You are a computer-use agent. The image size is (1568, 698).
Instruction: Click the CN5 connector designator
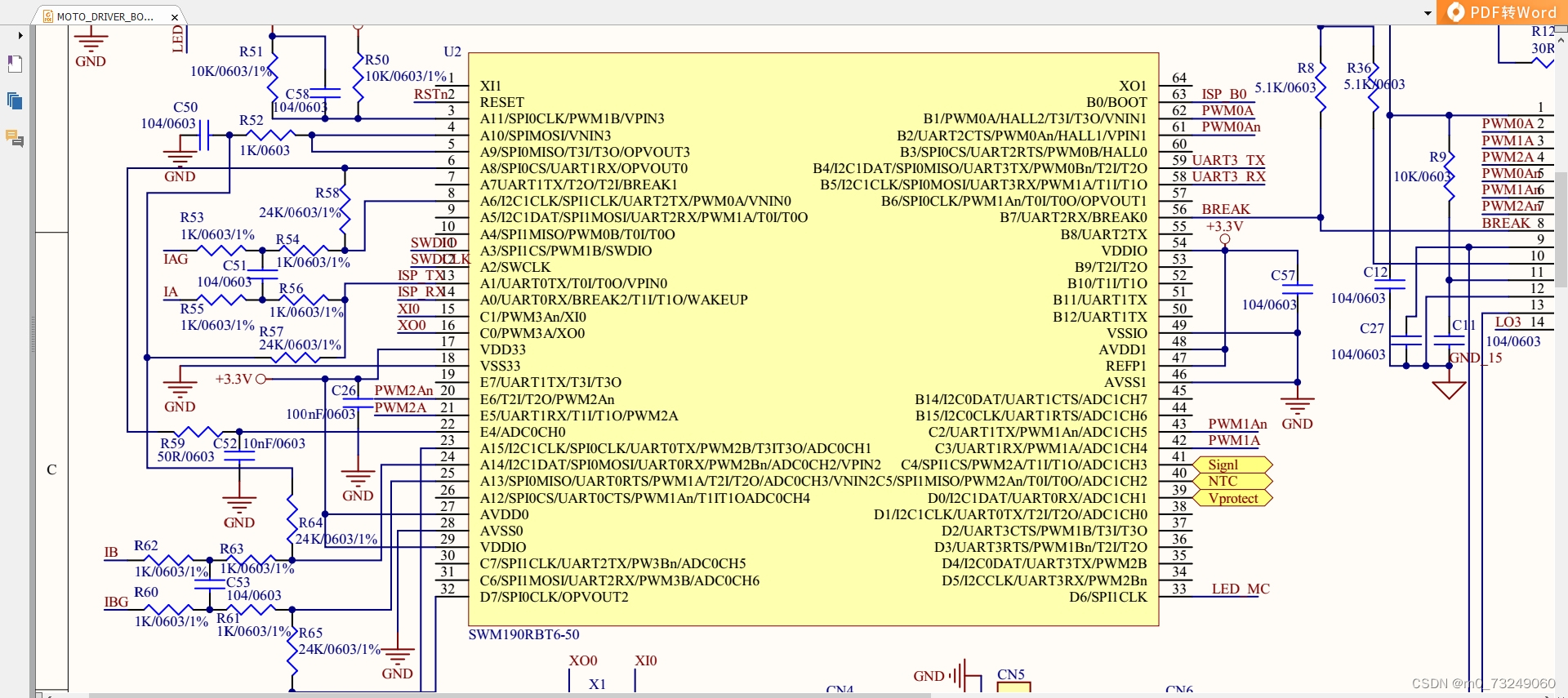tap(1011, 674)
